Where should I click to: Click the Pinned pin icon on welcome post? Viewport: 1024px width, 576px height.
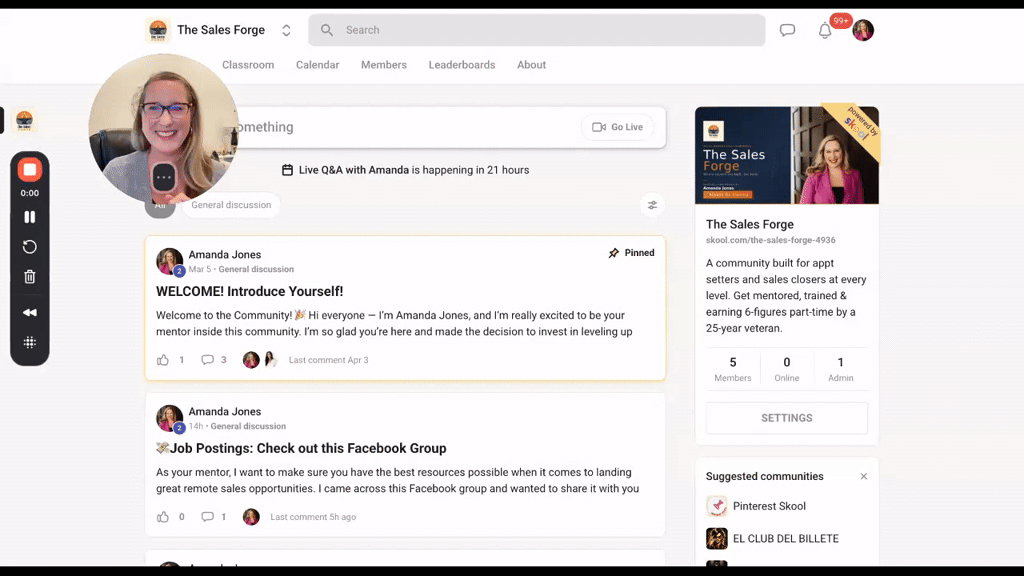(614, 253)
